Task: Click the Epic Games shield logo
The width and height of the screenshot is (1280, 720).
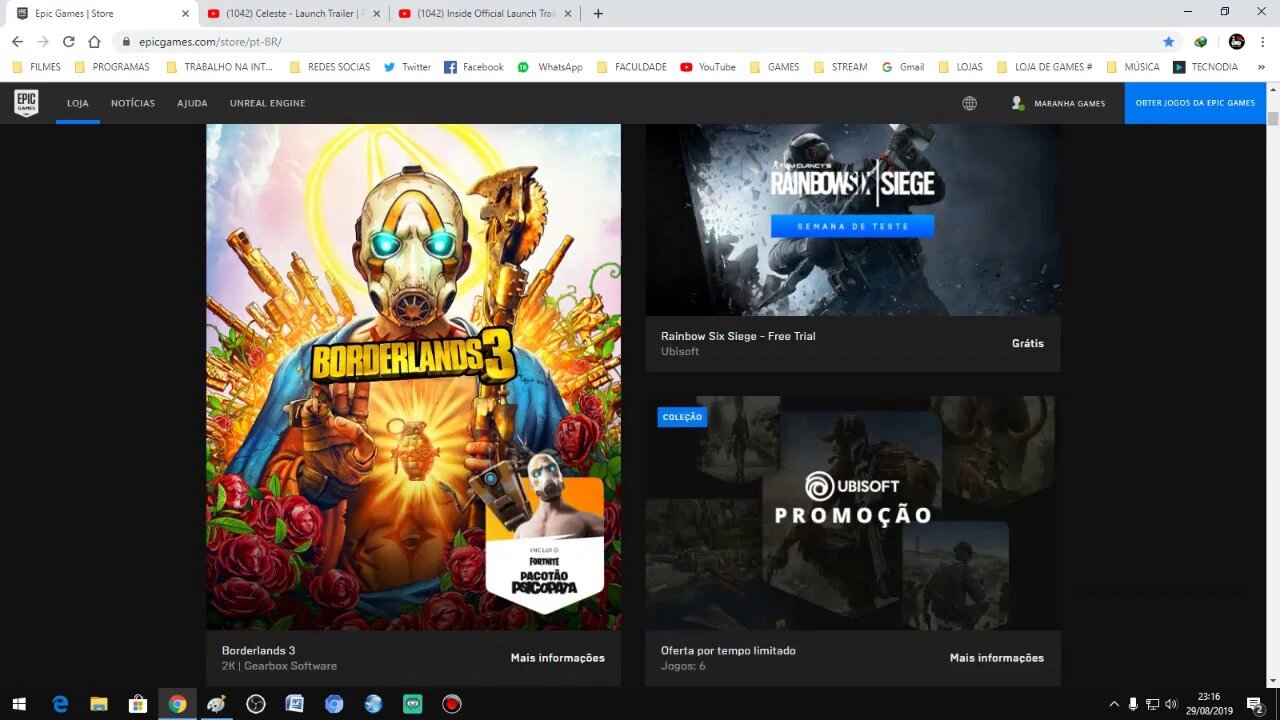Action: (x=26, y=103)
